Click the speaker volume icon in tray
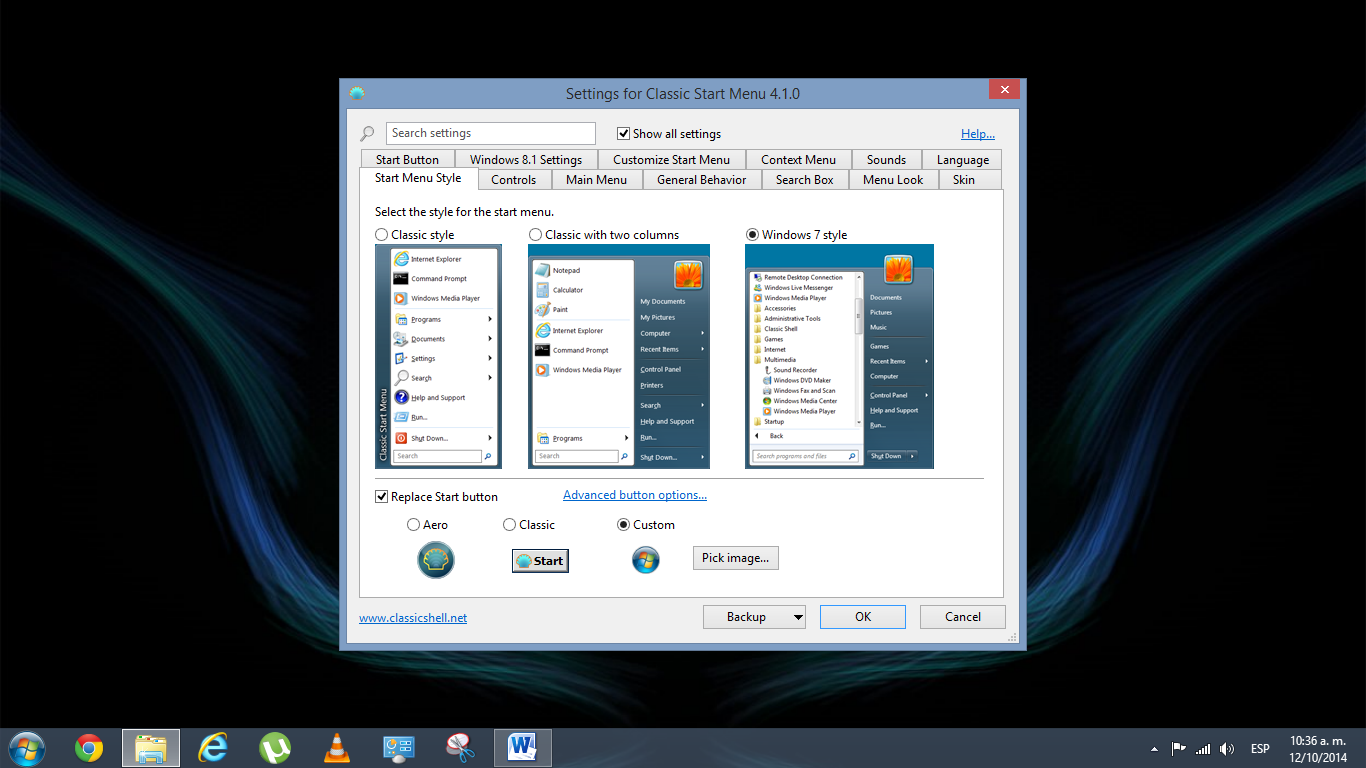The width and height of the screenshot is (1366, 768). [x=1228, y=748]
